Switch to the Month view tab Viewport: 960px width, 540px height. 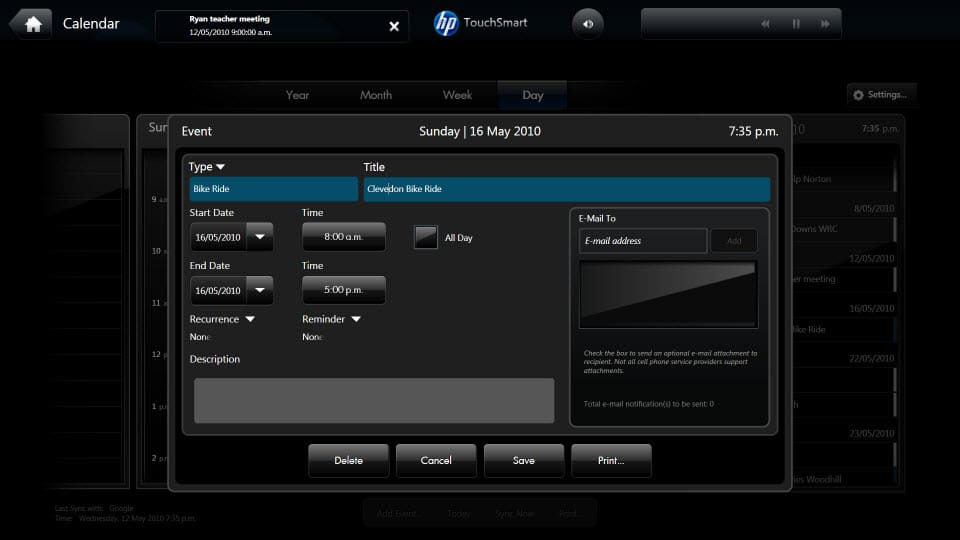(x=376, y=95)
